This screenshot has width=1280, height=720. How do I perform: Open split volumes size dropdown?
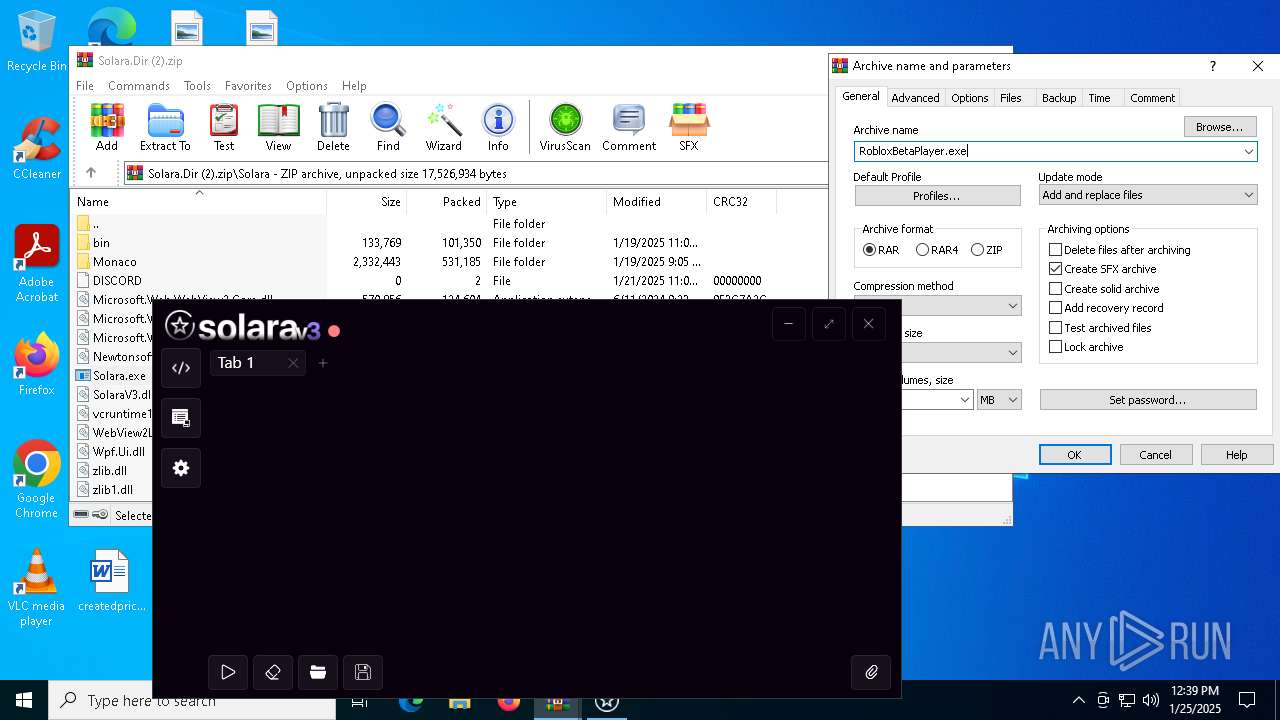click(x=965, y=399)
